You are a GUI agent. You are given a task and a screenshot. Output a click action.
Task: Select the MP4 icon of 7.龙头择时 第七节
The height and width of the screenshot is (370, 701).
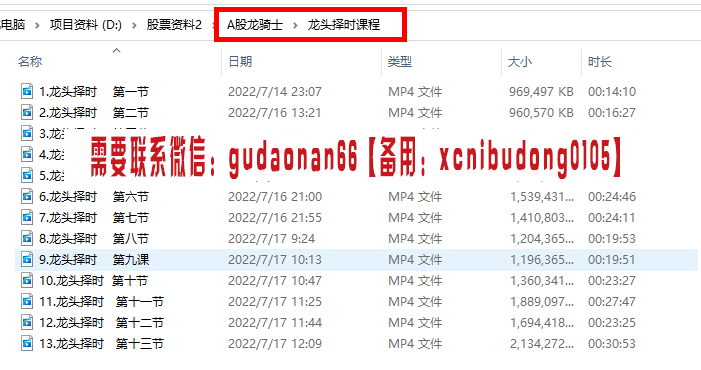(x=27, y=217)
